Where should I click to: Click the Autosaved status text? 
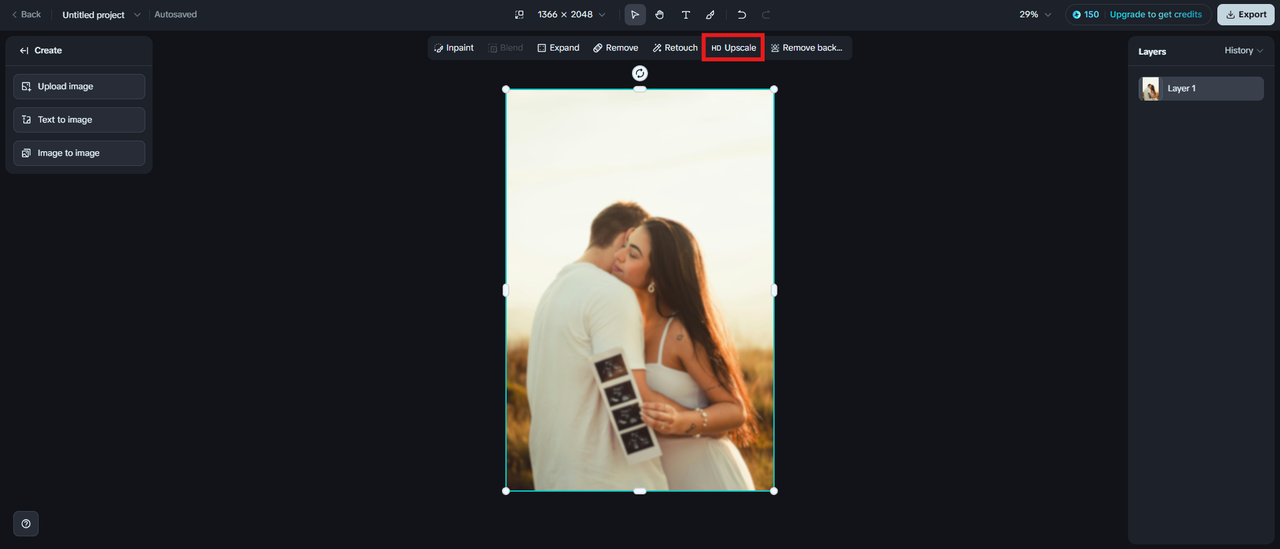click(176, 15)
